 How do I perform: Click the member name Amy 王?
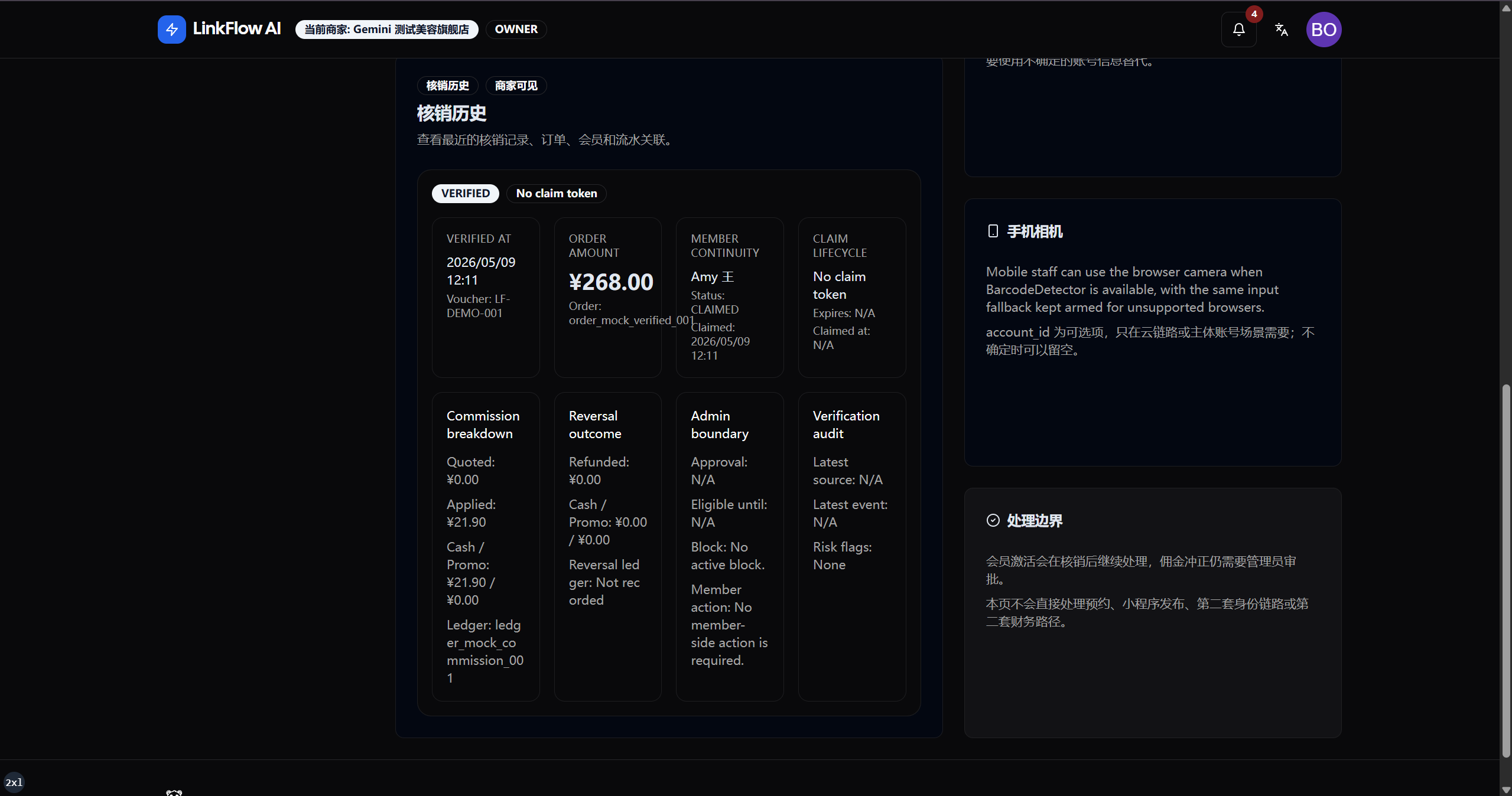pyautogui.click(x=712, y=276)
